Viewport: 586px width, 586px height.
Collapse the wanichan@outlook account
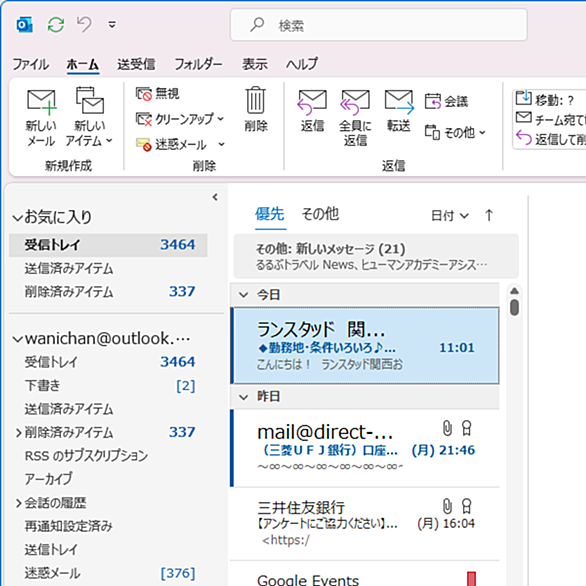pos(18,339)
